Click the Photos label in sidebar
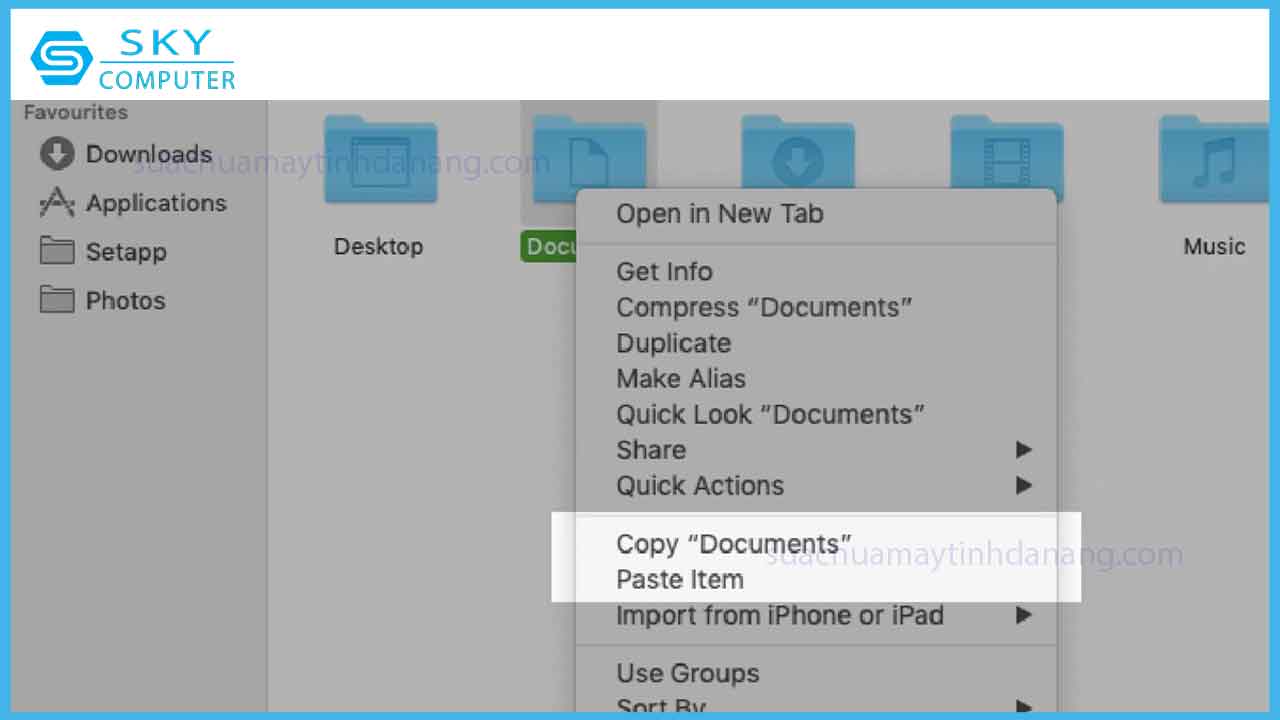 pos(126,301)
